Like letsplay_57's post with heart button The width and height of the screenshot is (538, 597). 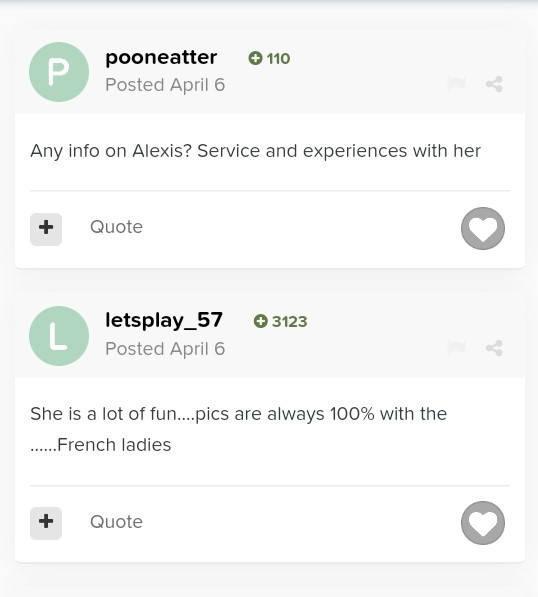tap(483, 523)
